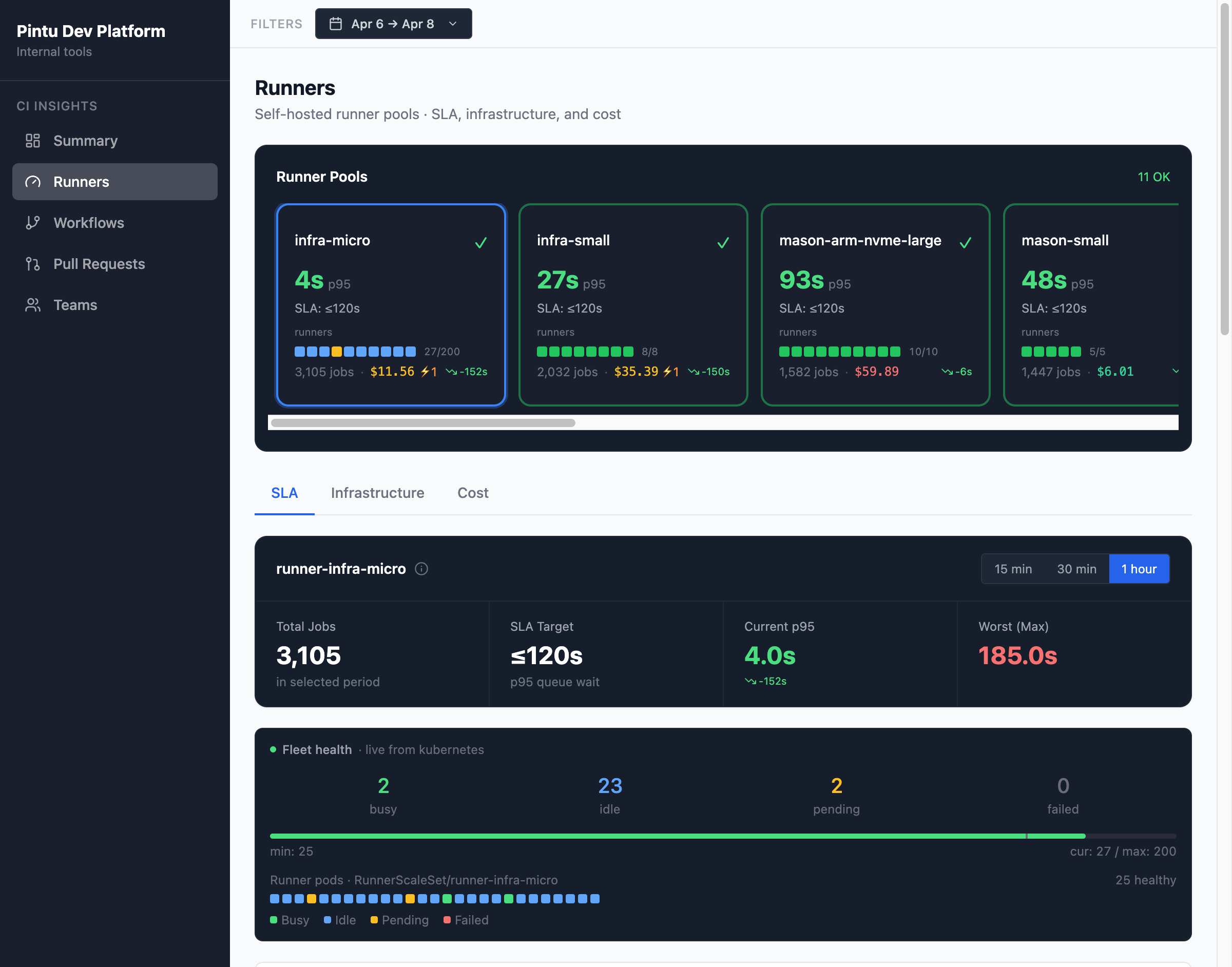The image size is (1232, 967).
Task: Select the 15 min time window
Action: (1013, 568)
